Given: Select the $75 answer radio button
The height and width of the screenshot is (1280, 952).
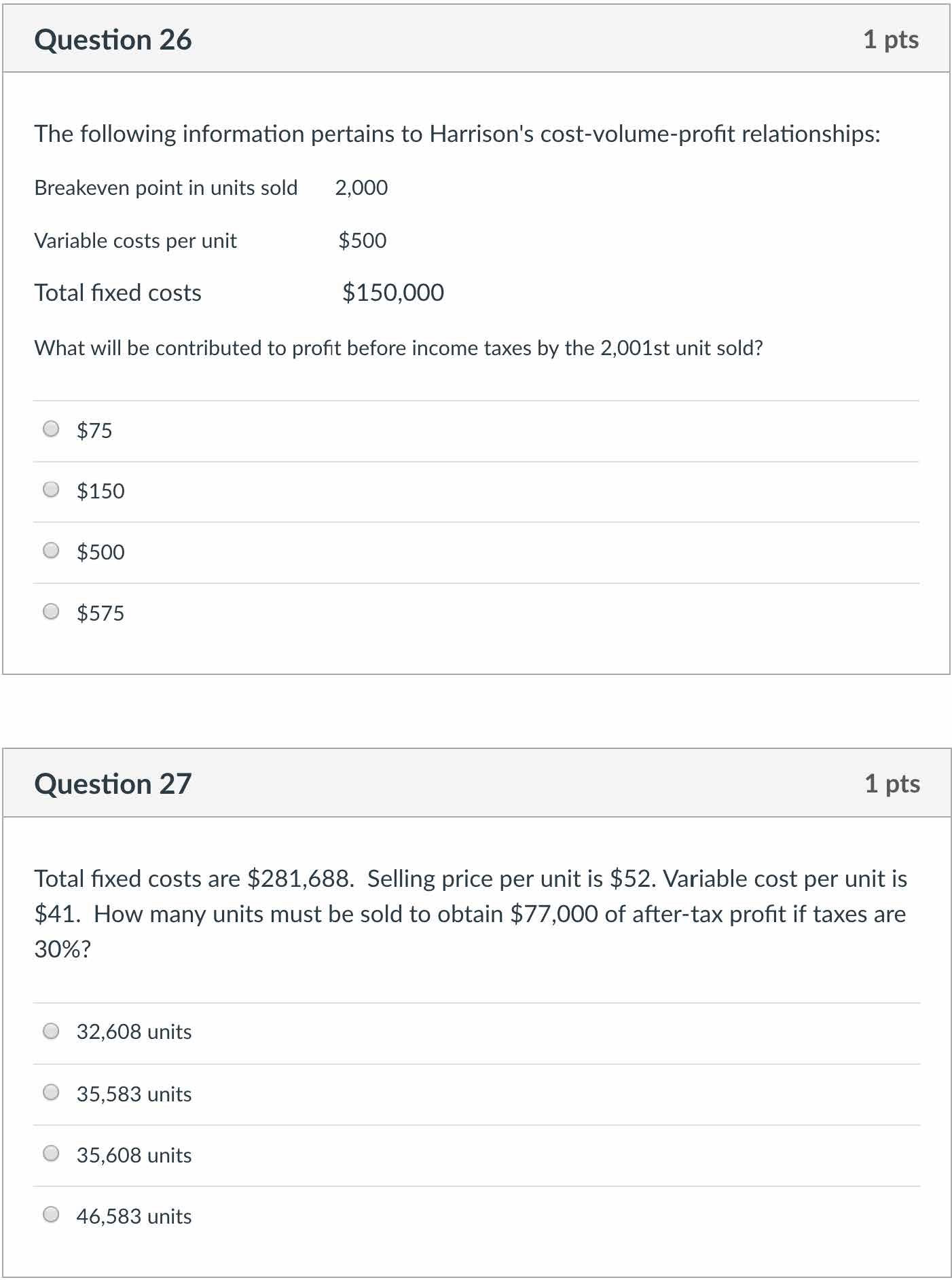Looking at the screenshot, I should (x=51, y=429).
